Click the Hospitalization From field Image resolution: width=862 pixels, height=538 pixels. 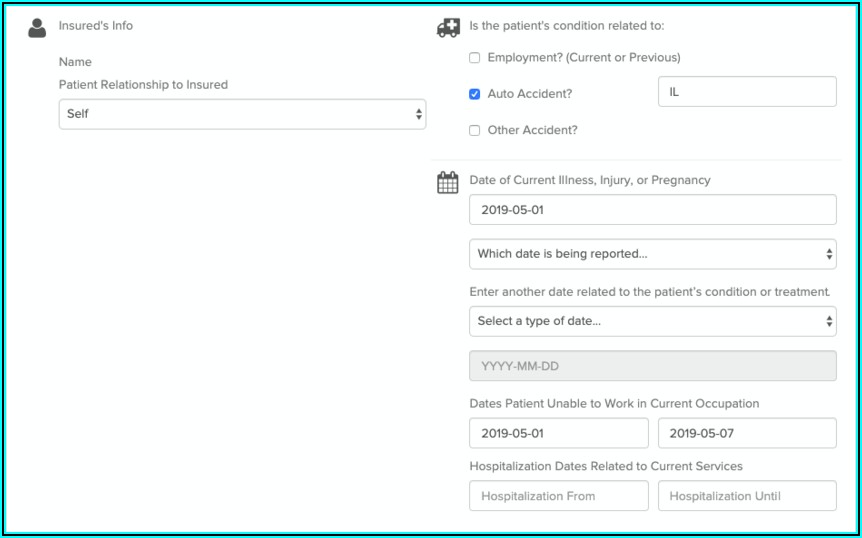(x=558, y=496)
